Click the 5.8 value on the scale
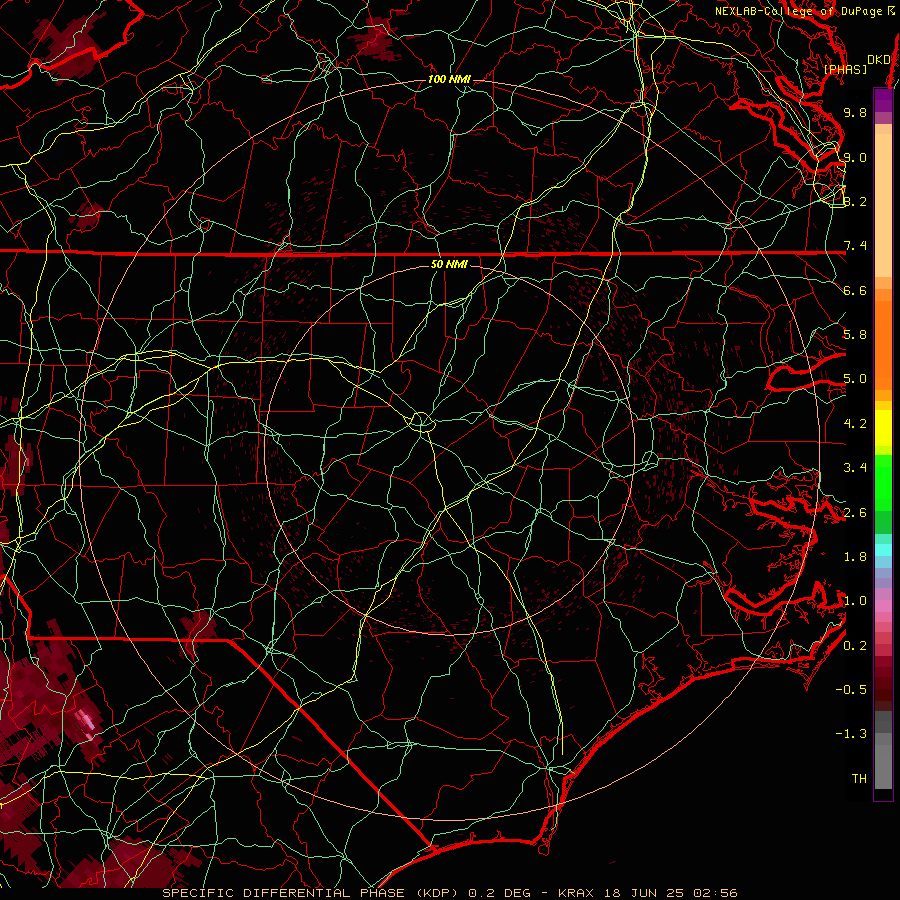The image size is (900, 900). click(855, 335)
